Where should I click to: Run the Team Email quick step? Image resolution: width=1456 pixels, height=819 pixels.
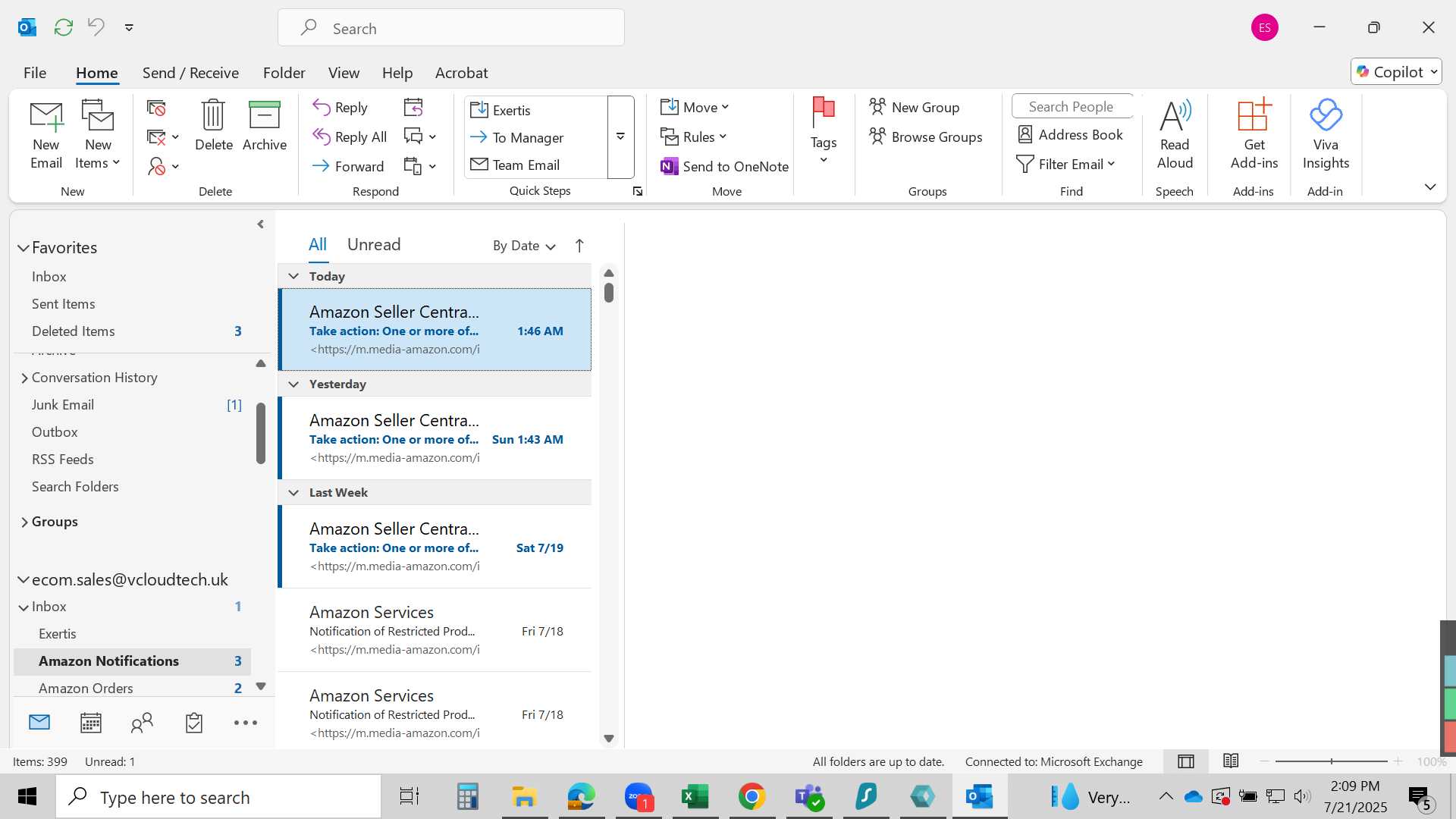tap(537, 165)
